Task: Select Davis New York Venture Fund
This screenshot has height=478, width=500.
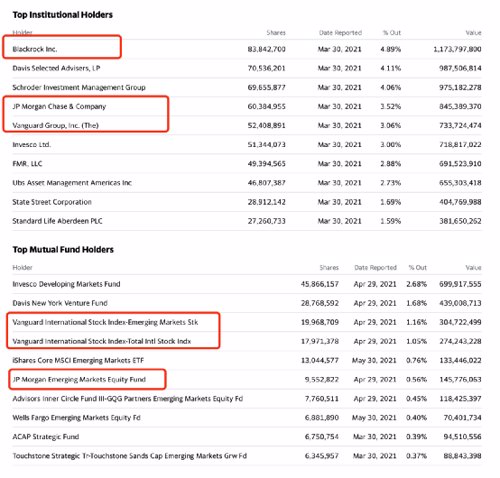Action: tap(60, 303)
